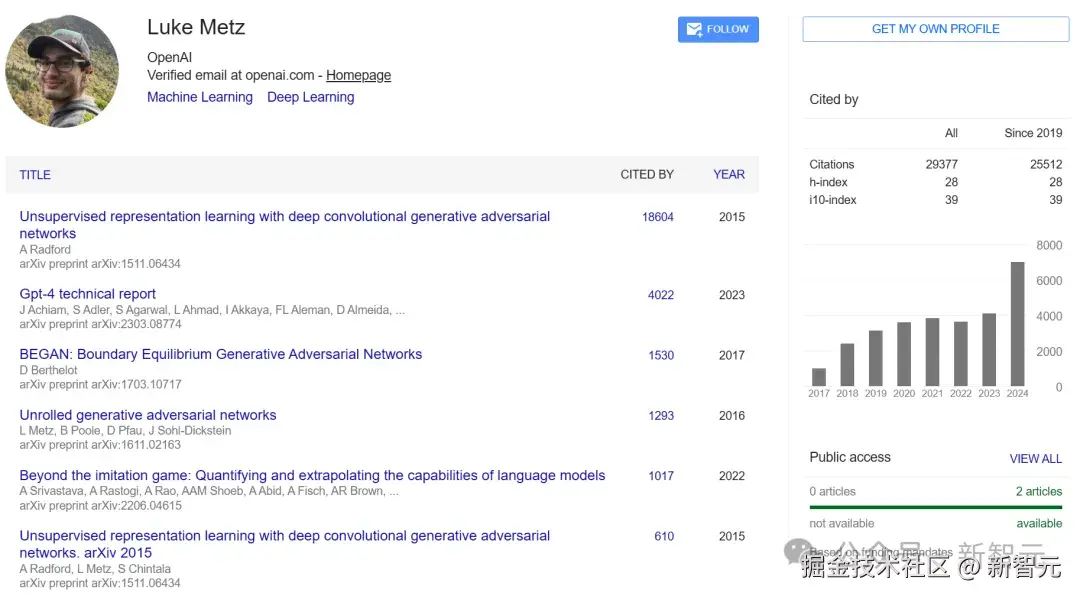
Task: Click the VIEW ALL public access link
Action: (1035, 458)
